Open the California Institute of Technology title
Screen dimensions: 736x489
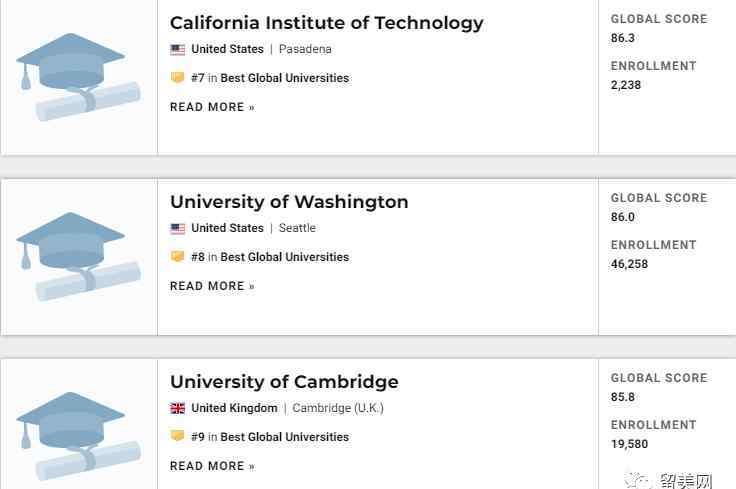click(327, 23)
